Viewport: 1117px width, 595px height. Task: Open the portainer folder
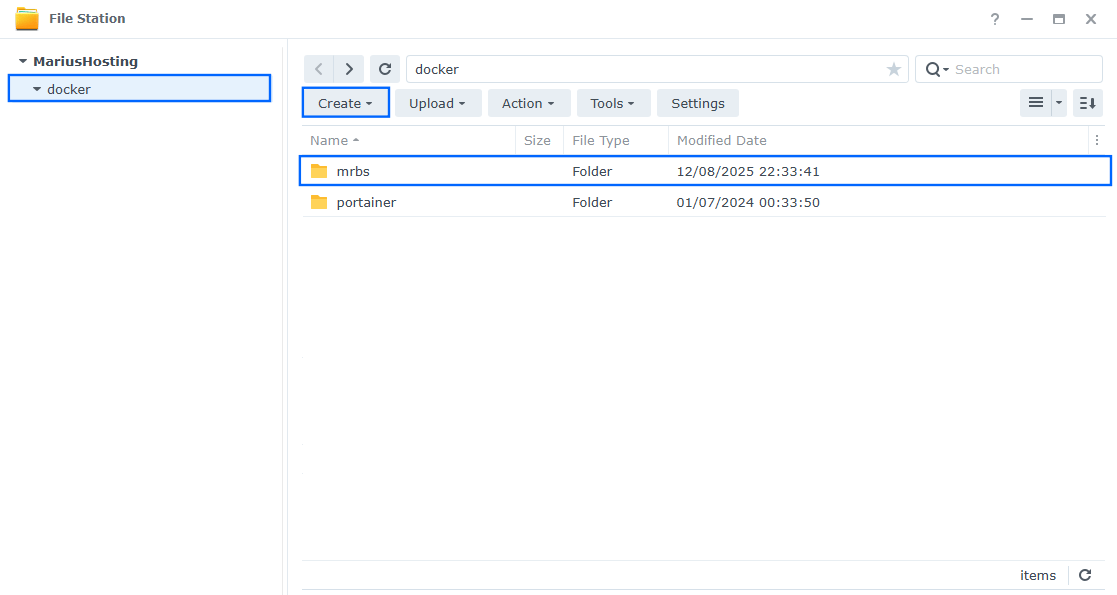[366, 202]
